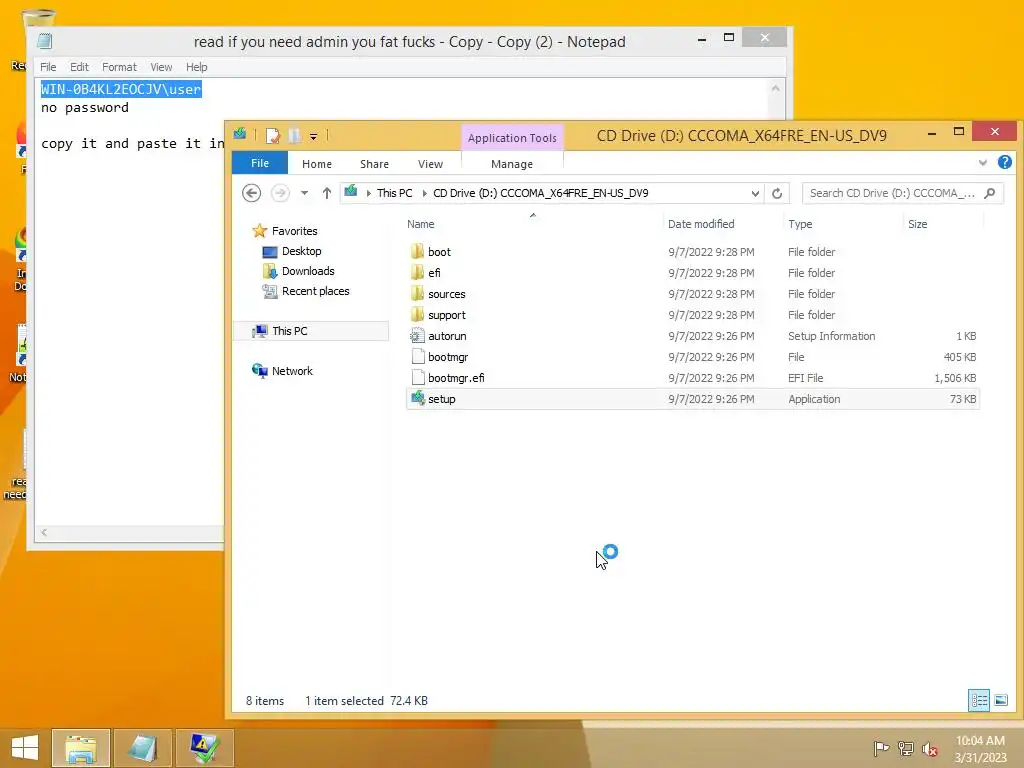Select Recent places under Favorites

click(315, 291)
